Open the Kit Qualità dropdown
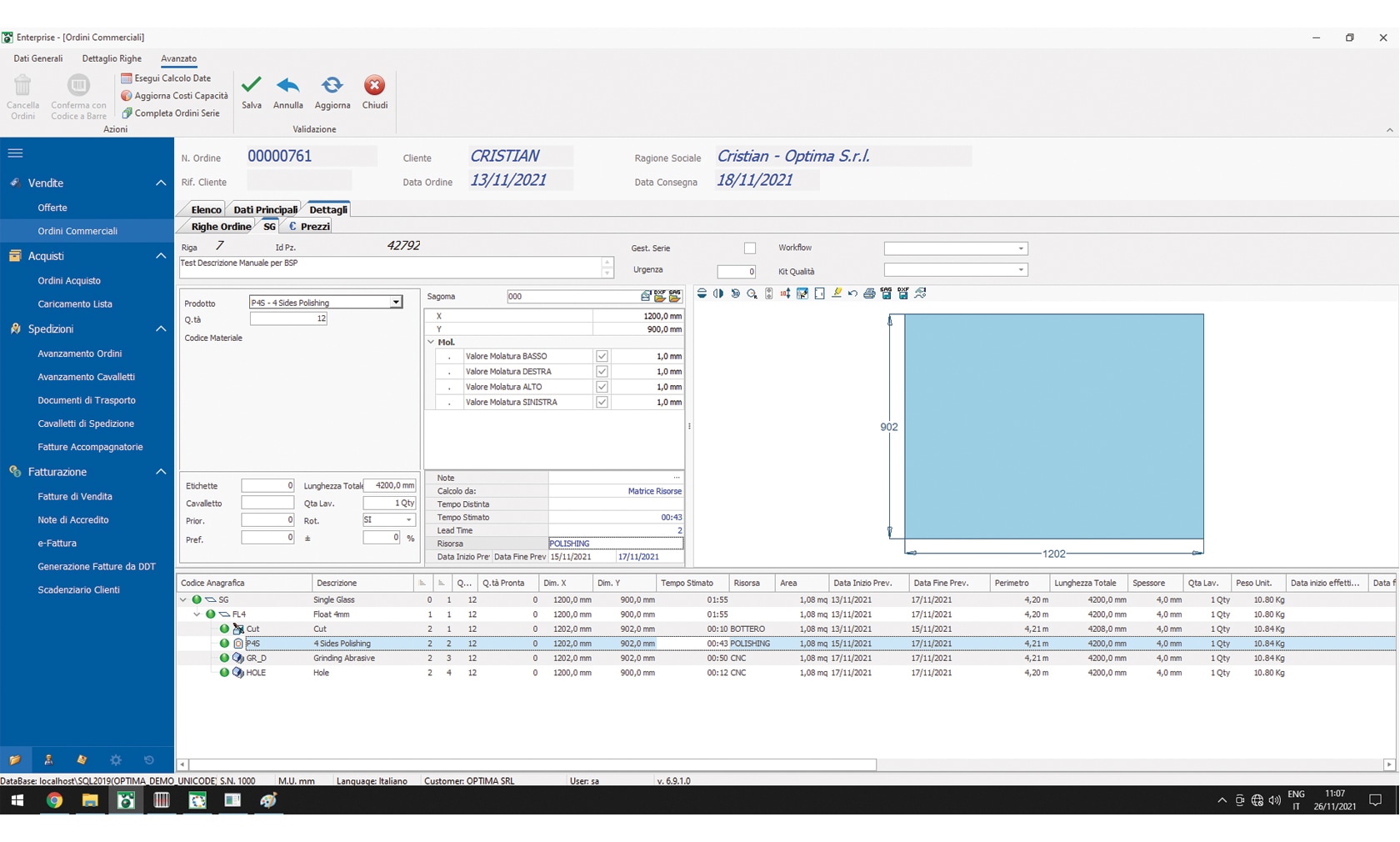The image size is (1400, 842). point(1021,270)
